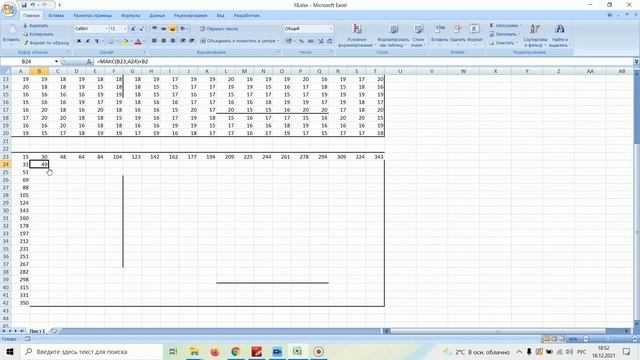Open the font size dropdown
The height and width of the screenshot is (360, 640).
pos(124,29)
